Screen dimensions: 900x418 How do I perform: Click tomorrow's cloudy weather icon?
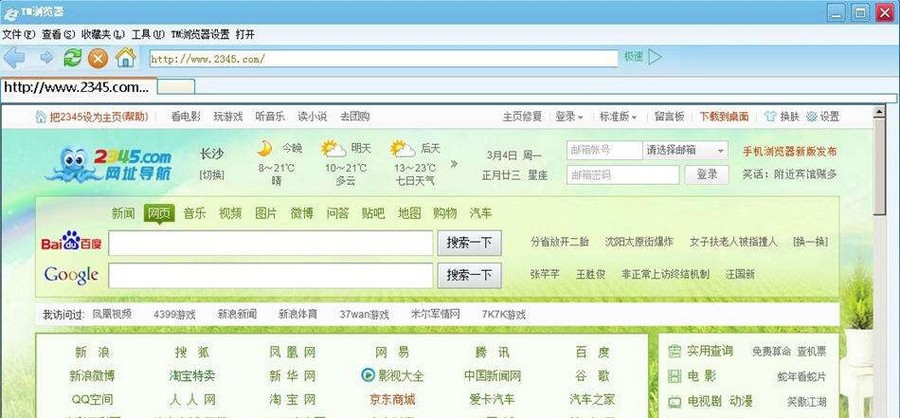(333, 149)
